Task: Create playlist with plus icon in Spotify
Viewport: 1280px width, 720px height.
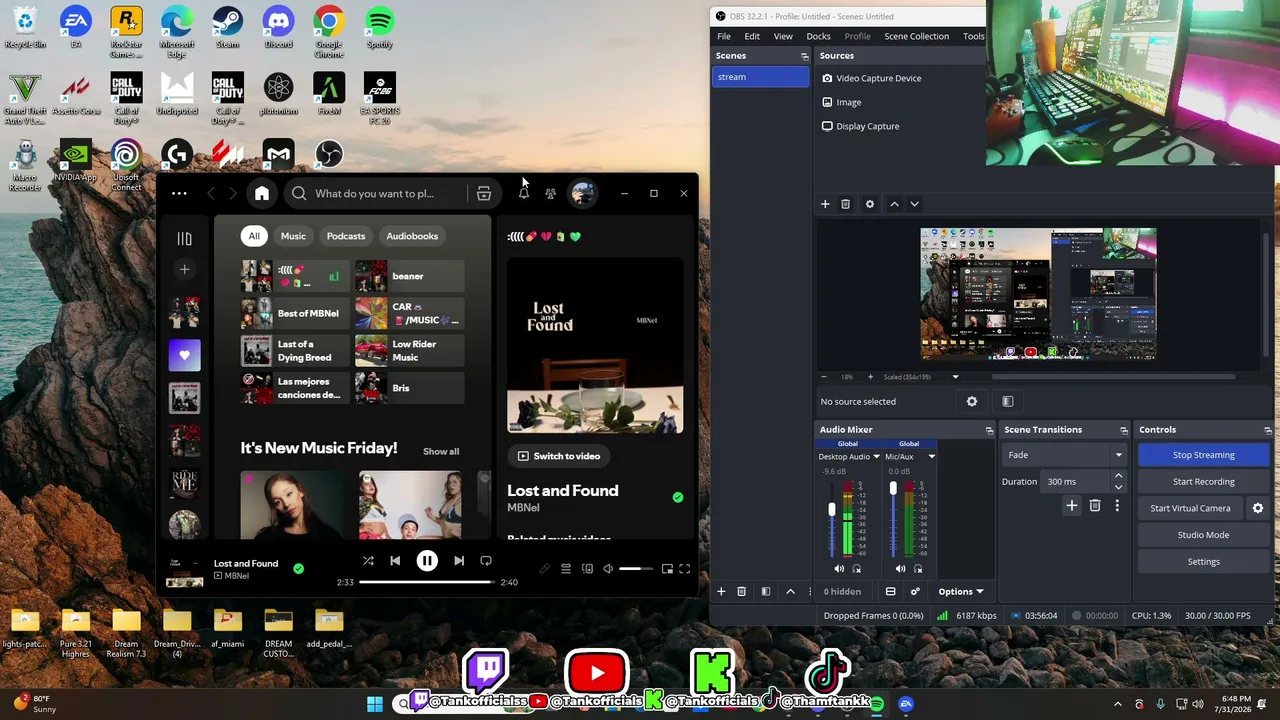Action: pyautogui.click(x=184, y=269)
